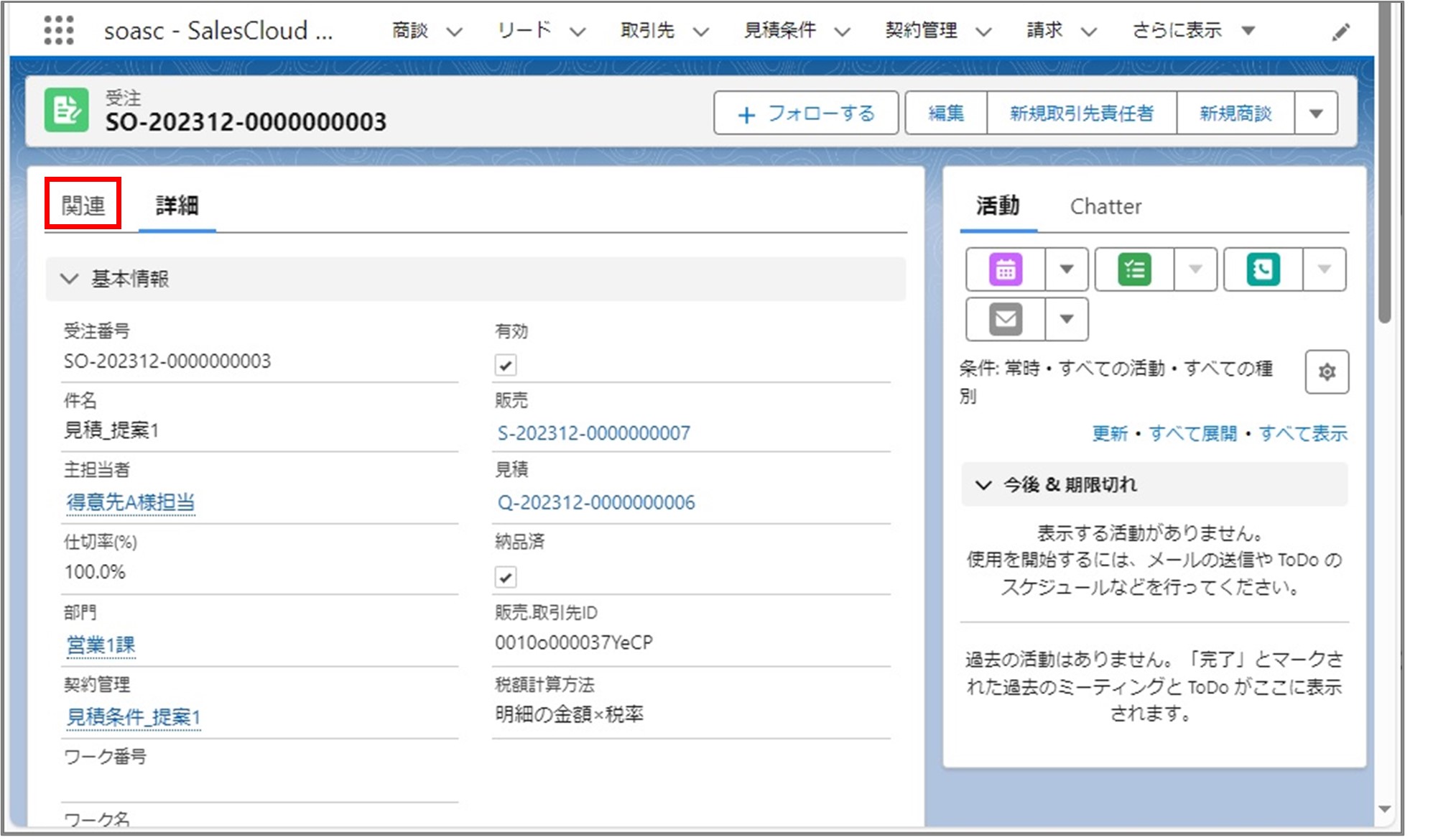Click the 受注番号 value SO-202312-0000000003
1456x840 pixels.
pos(167,361)
